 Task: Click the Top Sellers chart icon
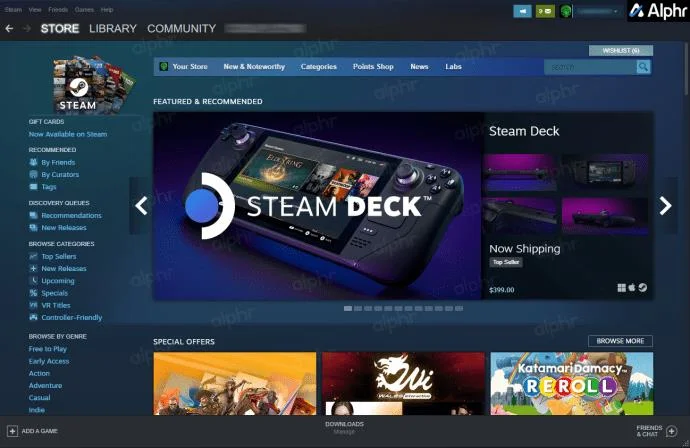click(33, 256)
